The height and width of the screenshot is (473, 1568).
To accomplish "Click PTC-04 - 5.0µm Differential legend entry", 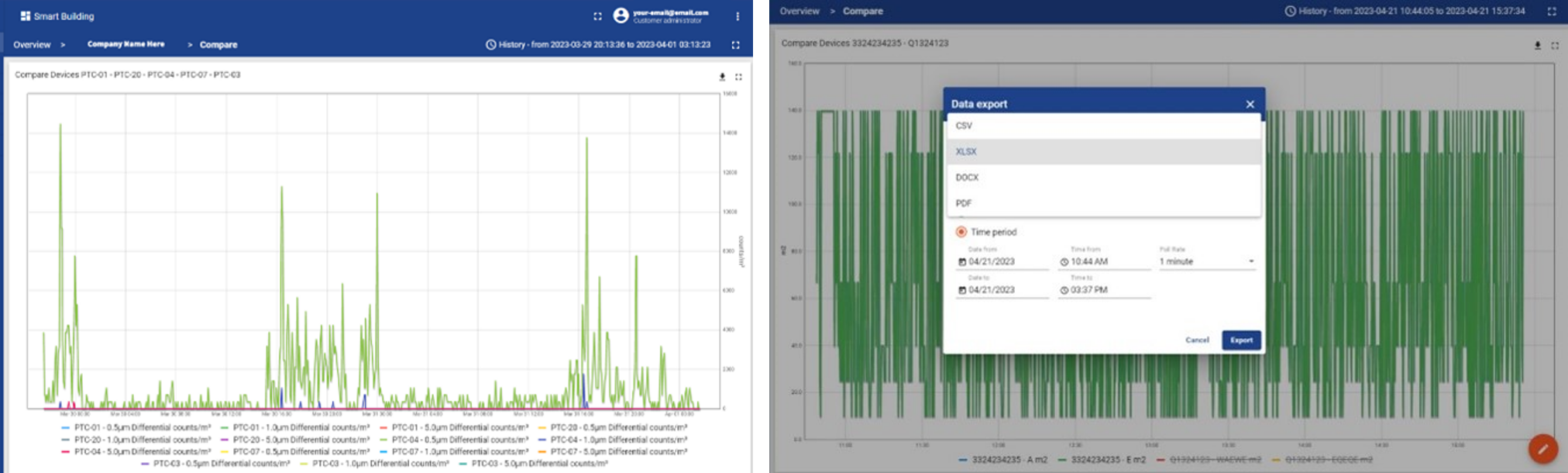I will pyautogui.click(x=136, y=451).
